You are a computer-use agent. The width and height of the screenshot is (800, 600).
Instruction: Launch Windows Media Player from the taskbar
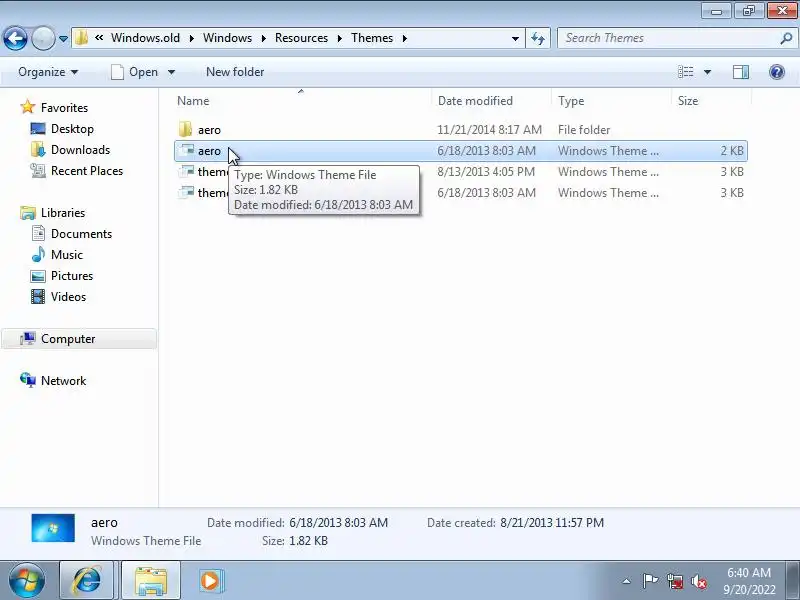tap(210, 581)
